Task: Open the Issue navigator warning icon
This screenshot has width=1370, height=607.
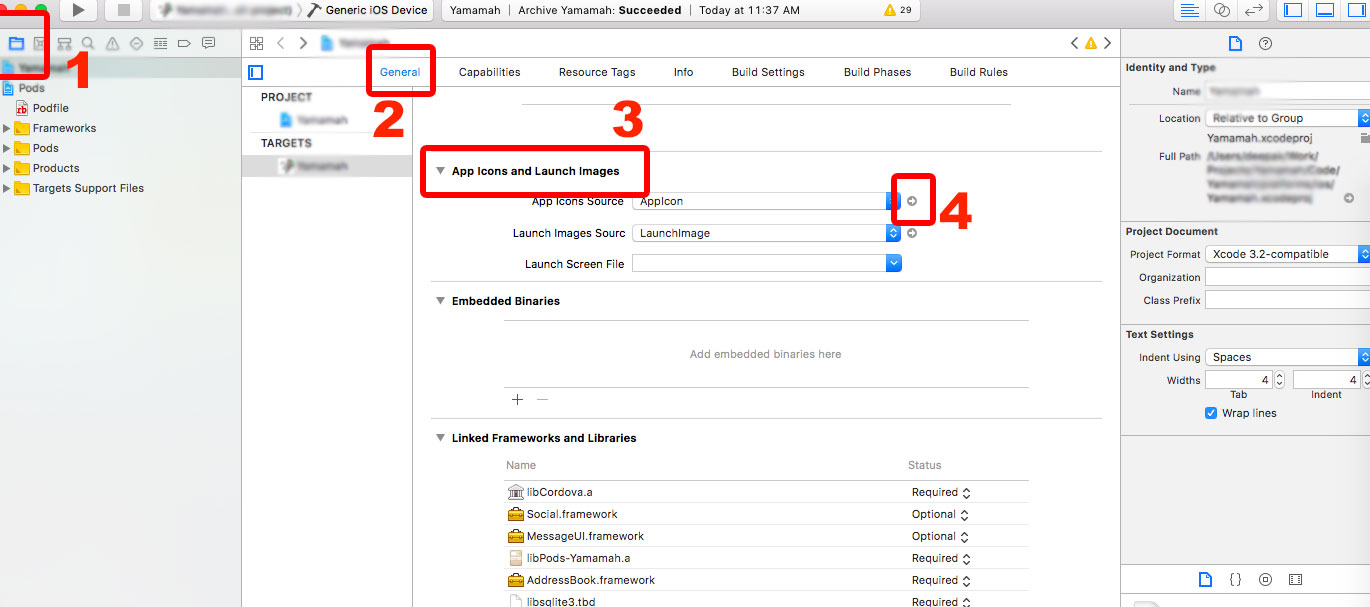Action: coord(112,44)
